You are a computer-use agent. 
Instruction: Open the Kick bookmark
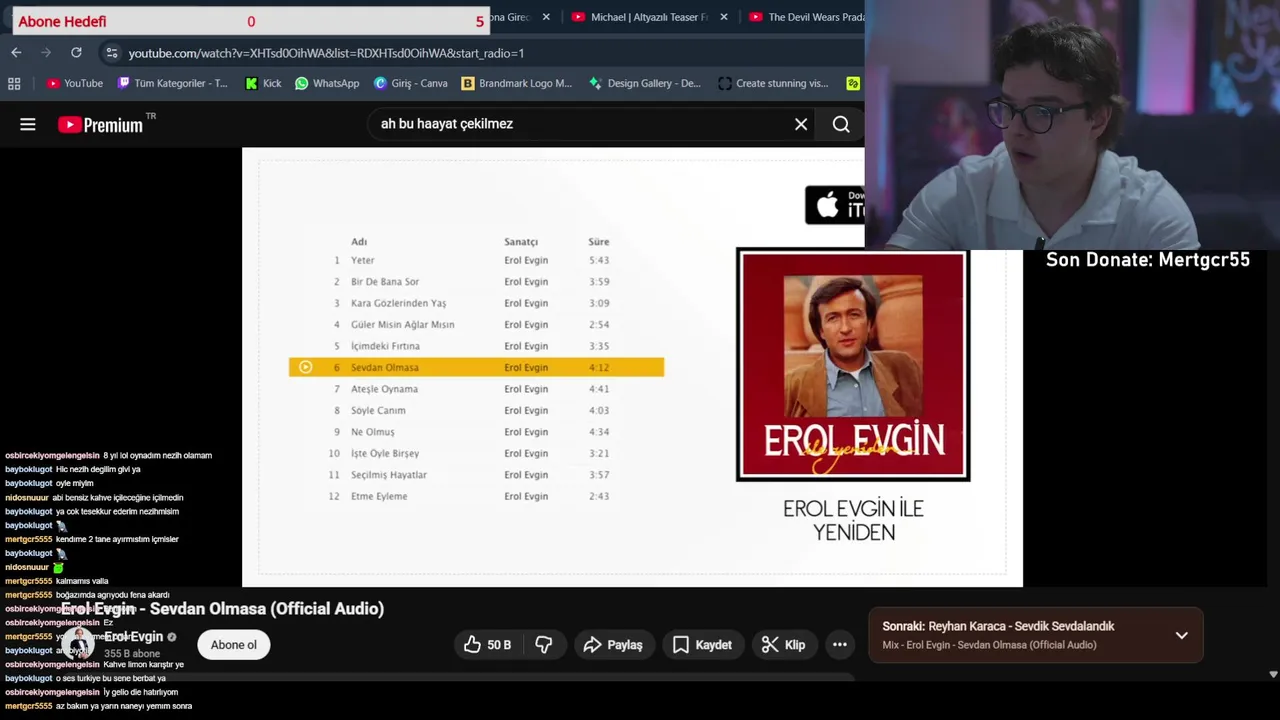click(264, 83)
